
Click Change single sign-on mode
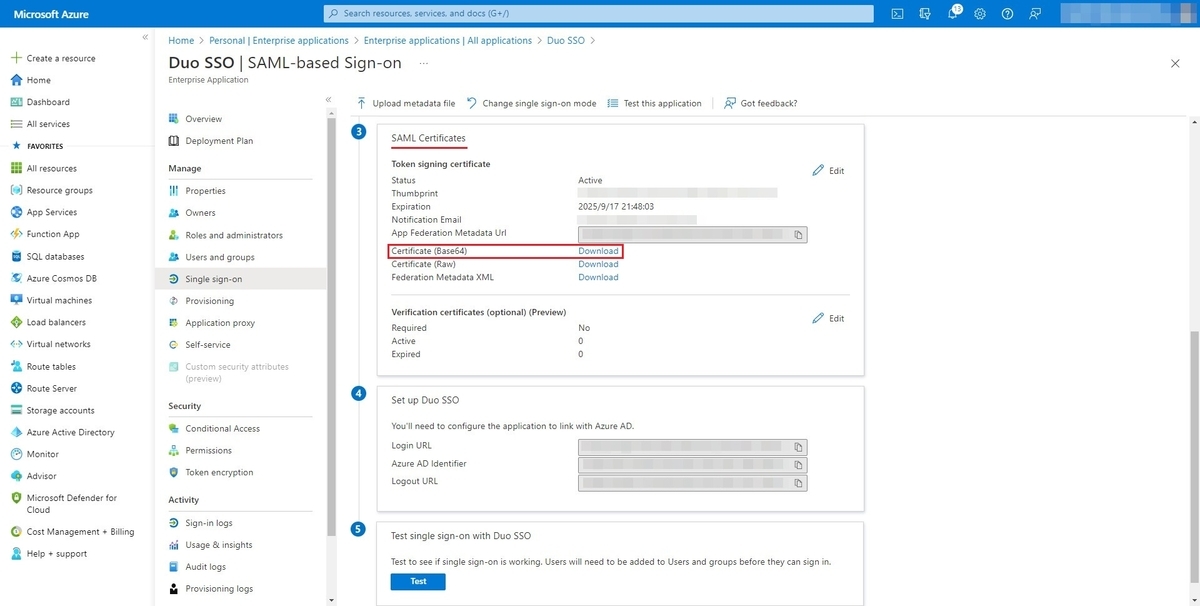pyautogui.click(x=532, y=103)
